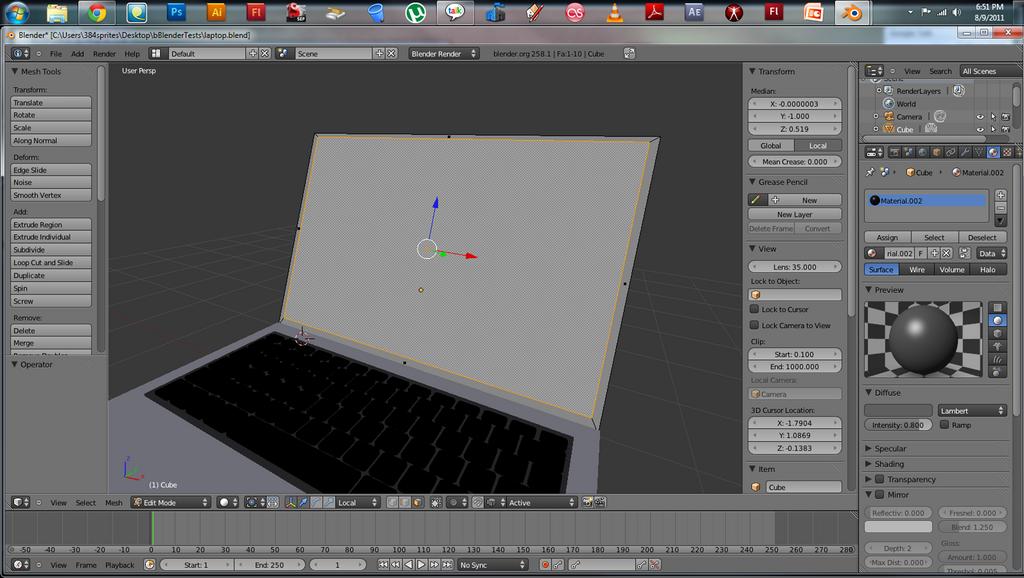Open Google Chrome from the taskbar
The width and height of the screenshot is (1024, 578).
coord(97,12)
